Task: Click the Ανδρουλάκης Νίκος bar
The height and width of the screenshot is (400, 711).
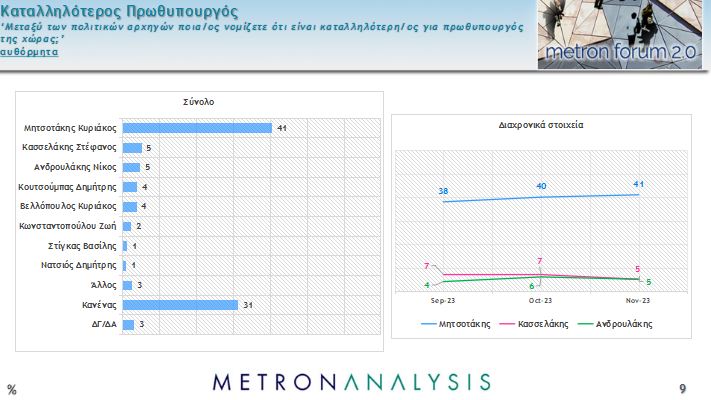Action: (131, 167)
